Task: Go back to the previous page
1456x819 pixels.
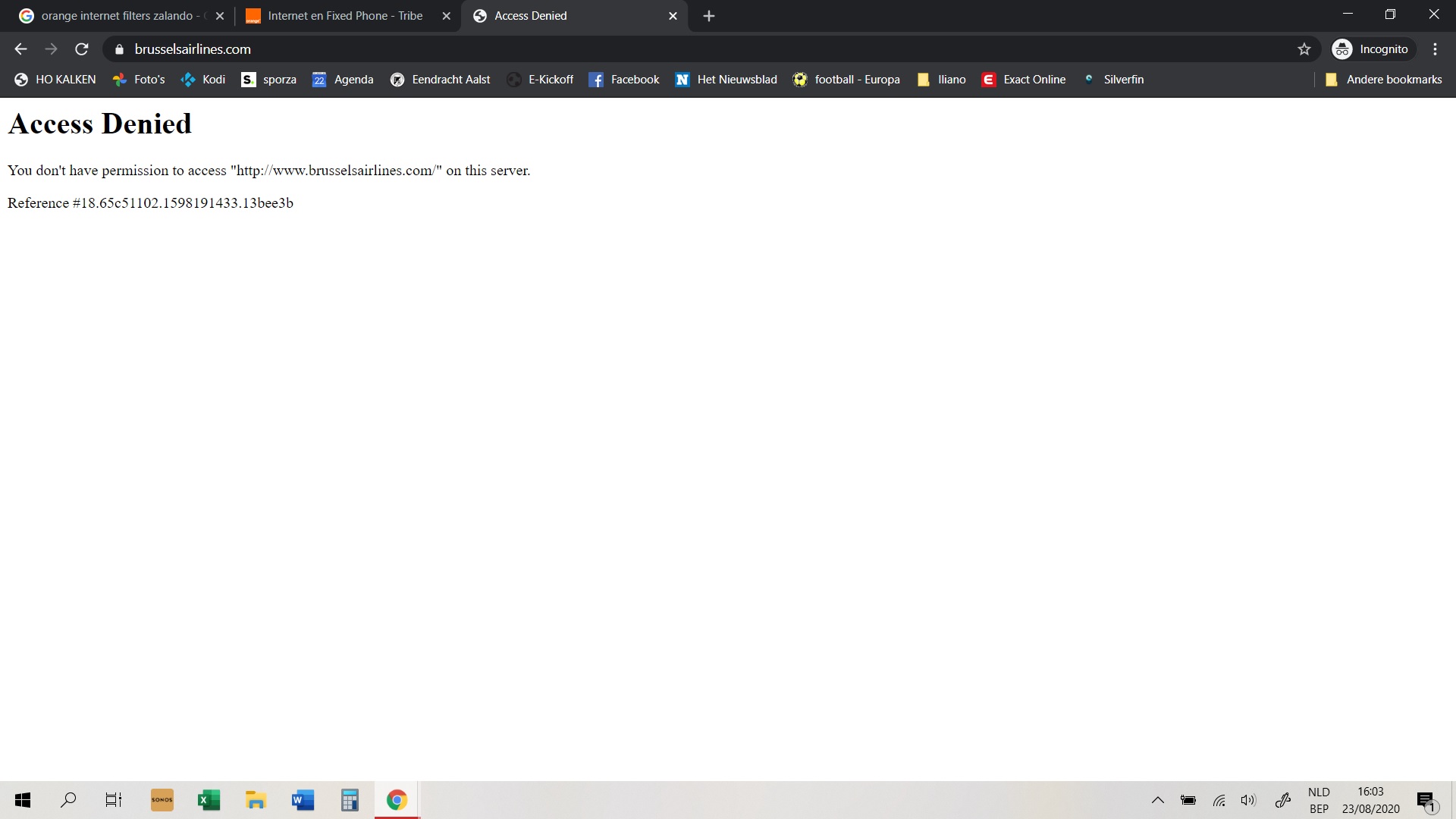Action: coord(20,49)
